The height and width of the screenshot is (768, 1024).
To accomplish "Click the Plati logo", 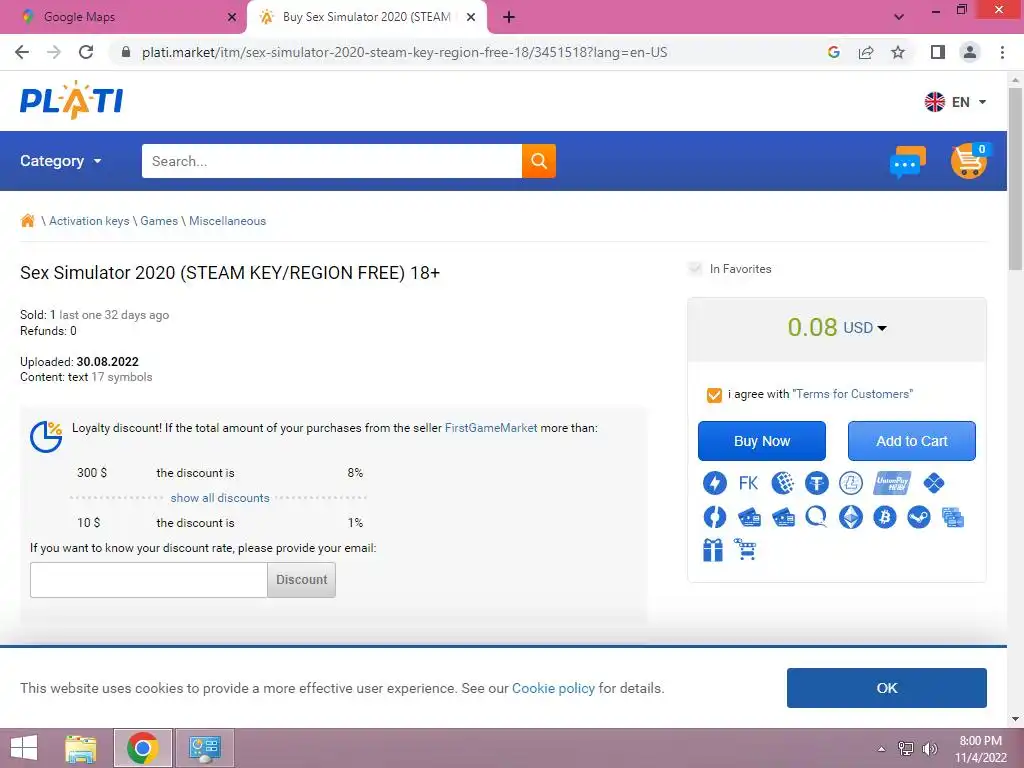I will tap(71, 101).
